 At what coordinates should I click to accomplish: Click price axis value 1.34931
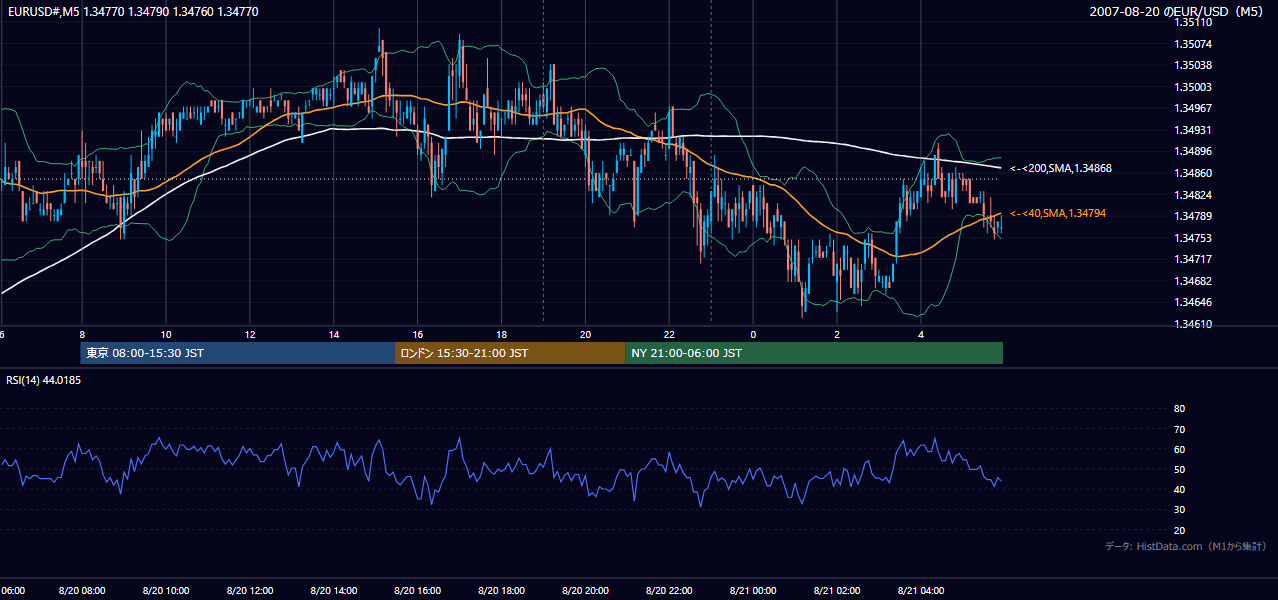pos(1193,130)
